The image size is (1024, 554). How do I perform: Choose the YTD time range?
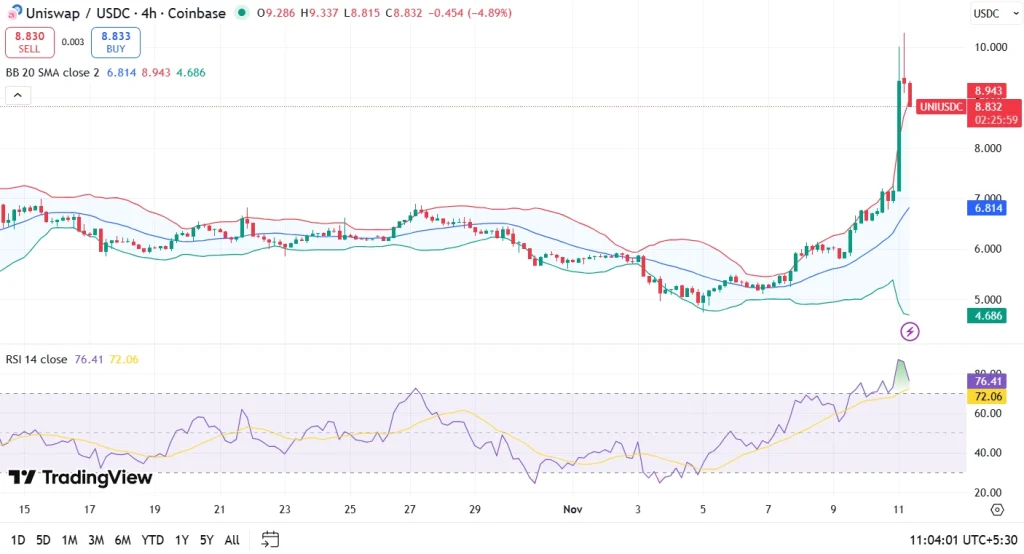tap(153, 540)
